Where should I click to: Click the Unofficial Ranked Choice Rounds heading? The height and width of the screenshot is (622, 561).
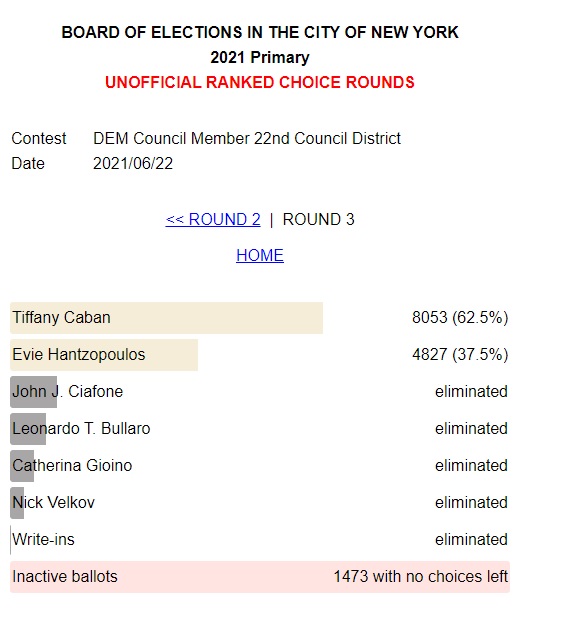click(260, 82)
